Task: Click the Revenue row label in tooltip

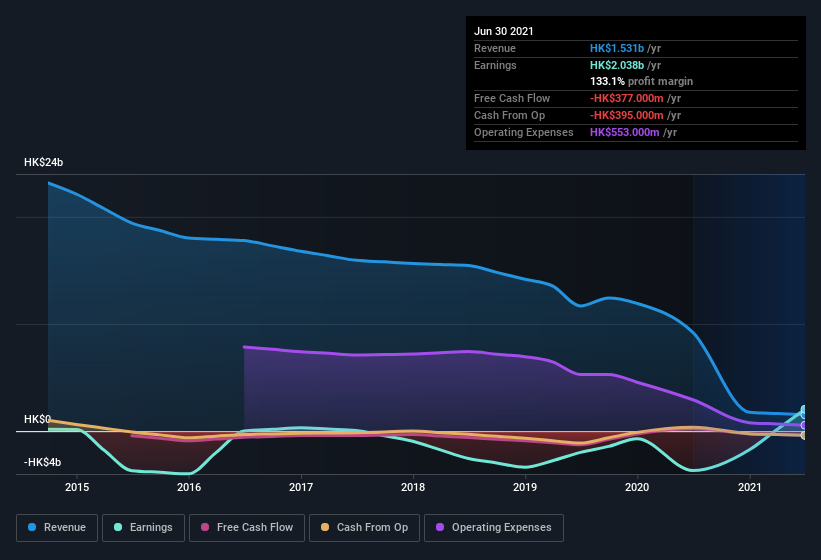Action: tap(495, 48)
